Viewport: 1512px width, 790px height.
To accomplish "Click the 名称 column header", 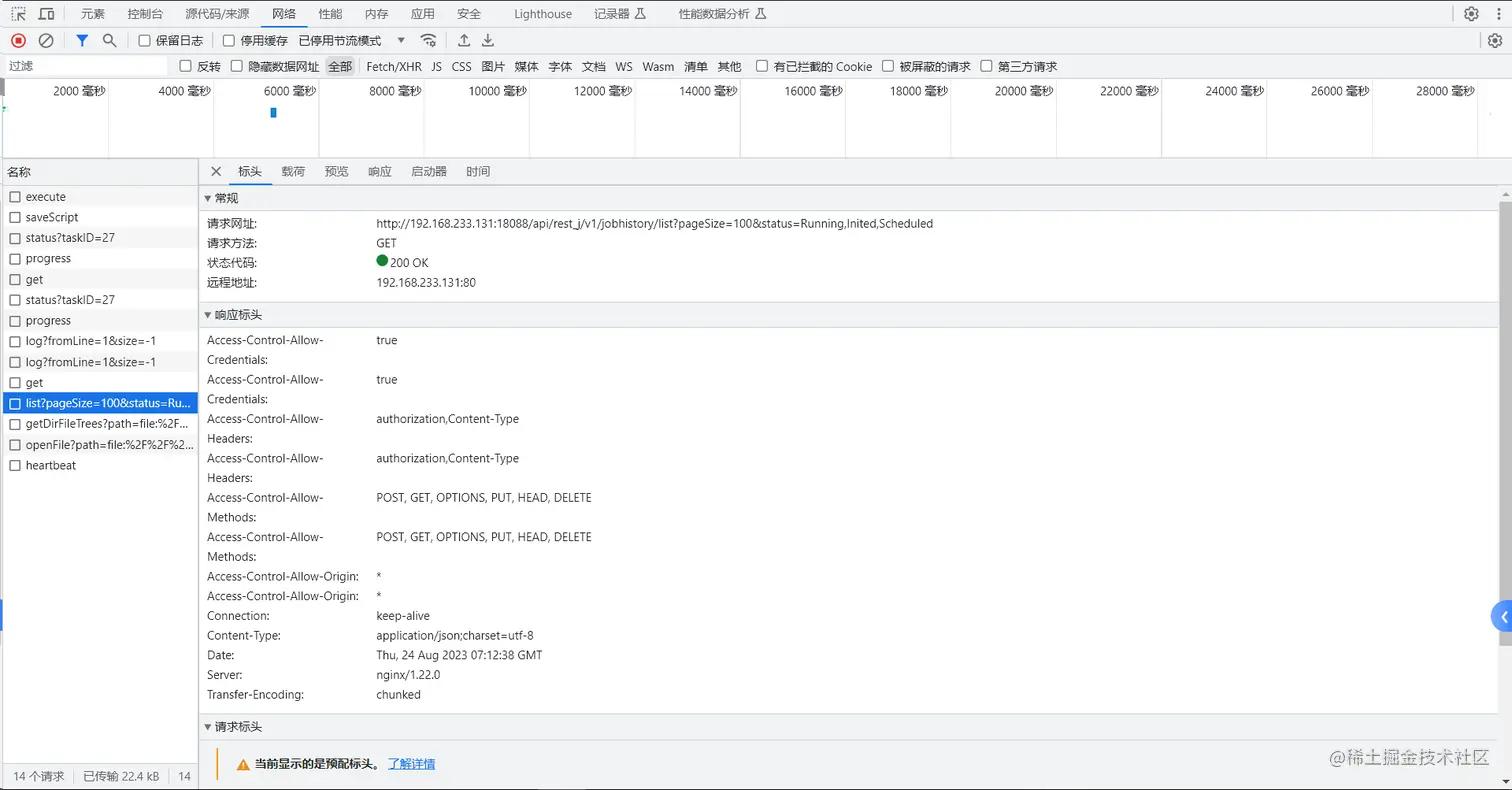I will click(x=99, y=172).
